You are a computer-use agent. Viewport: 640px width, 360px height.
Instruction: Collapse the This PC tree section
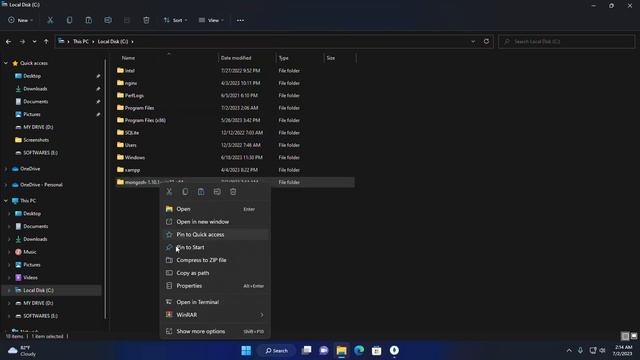(x=6, y=201)
